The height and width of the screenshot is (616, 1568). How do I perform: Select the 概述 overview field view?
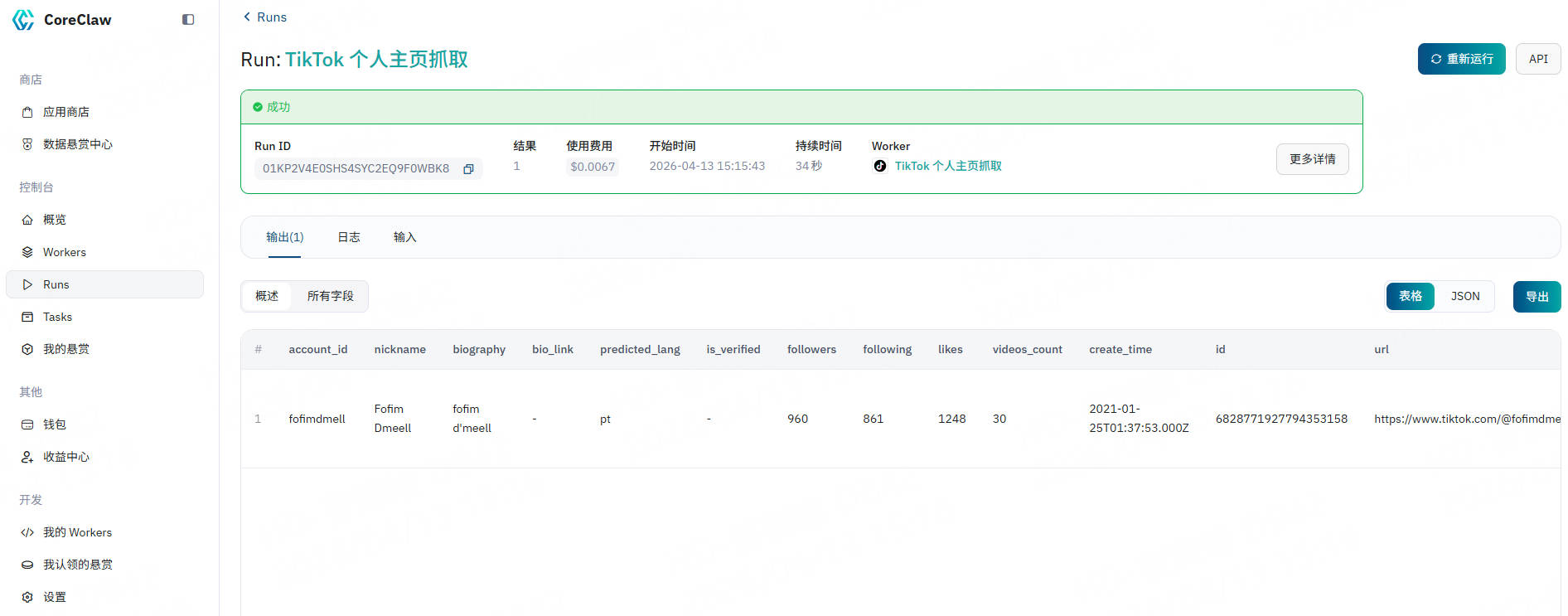(x=267, y=296)
